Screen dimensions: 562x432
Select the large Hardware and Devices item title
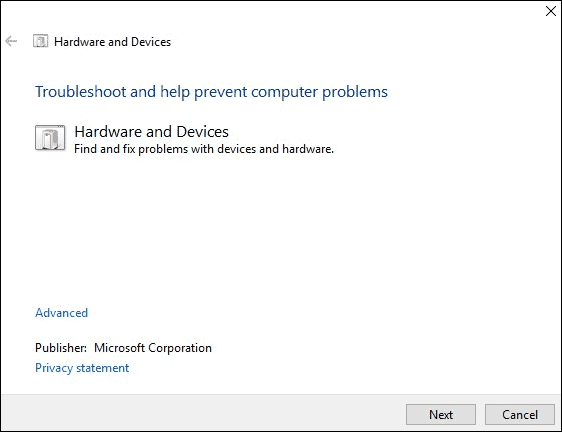pos(151,132)
